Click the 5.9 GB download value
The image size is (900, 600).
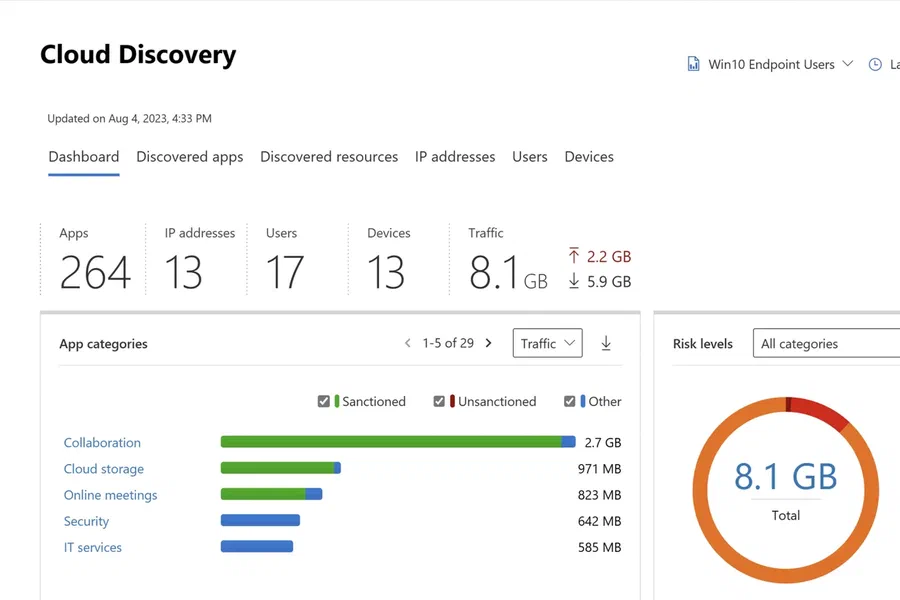pos(609,281)
